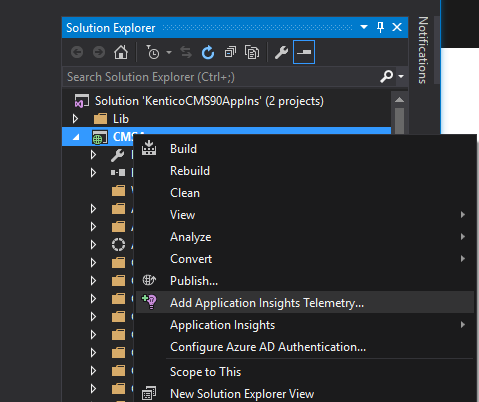
Task: Open Application Insights submenu
Action: click(305, 325)
